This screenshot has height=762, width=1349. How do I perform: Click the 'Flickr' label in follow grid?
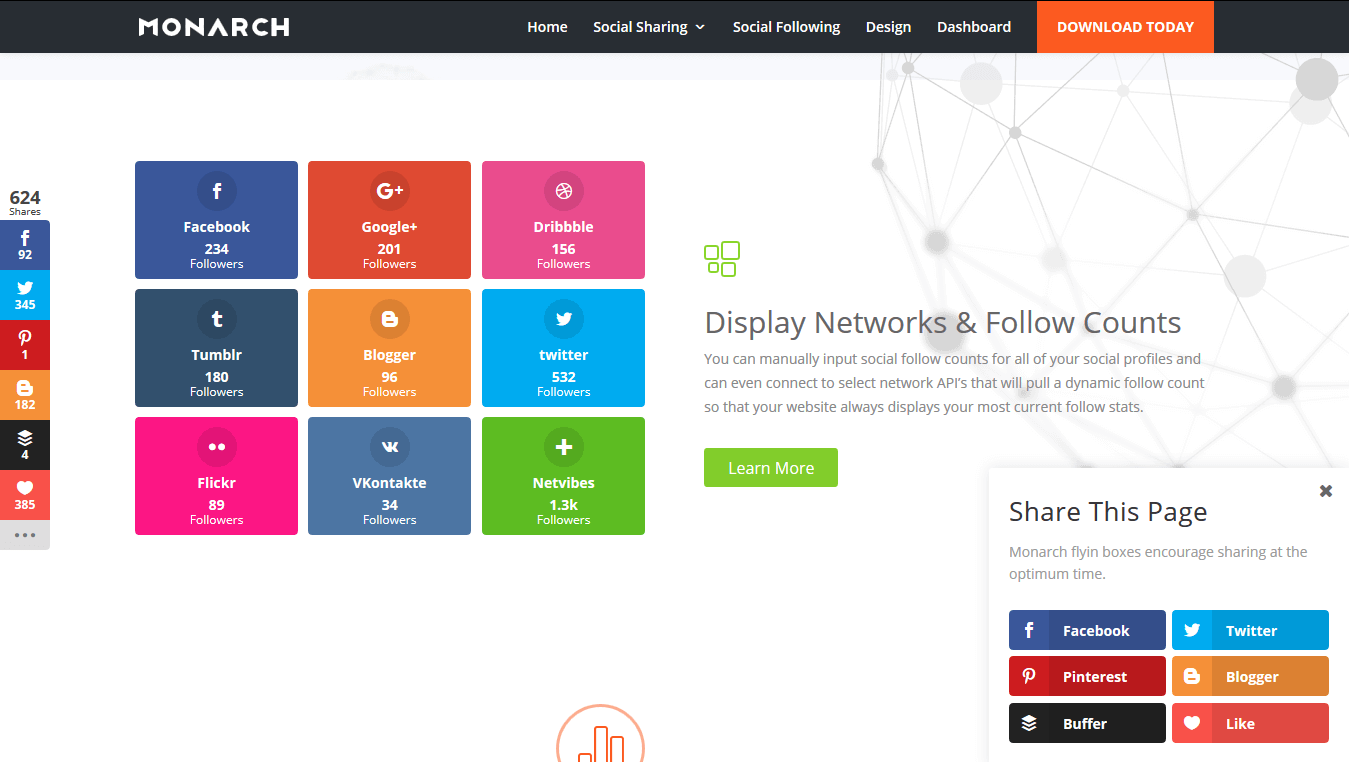217,483
